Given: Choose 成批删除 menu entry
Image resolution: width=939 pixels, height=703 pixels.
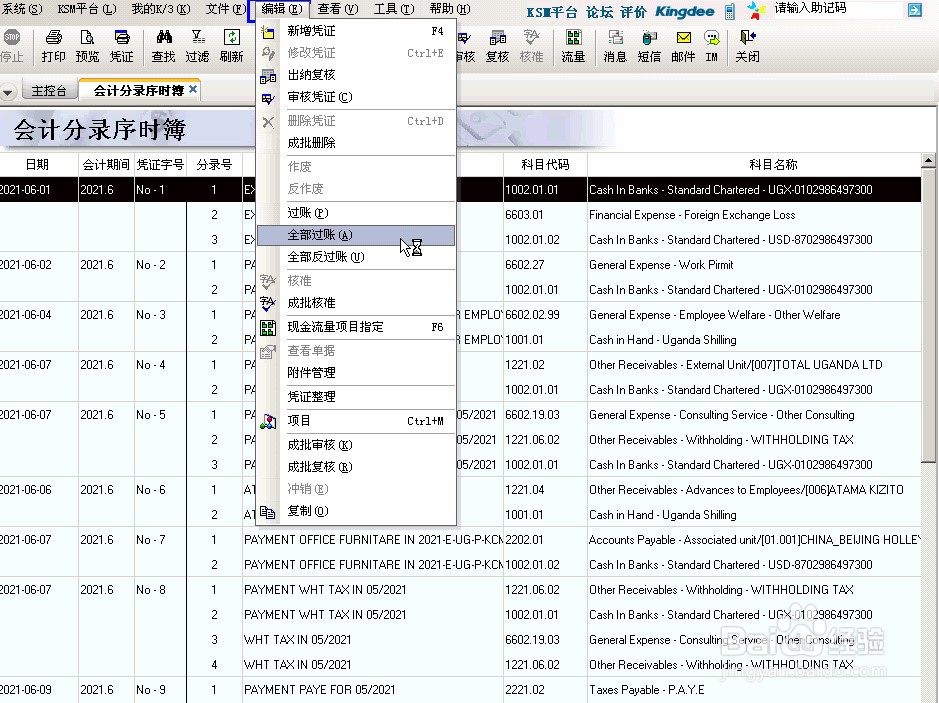Looking at the screenshot, I should (356, 143).
